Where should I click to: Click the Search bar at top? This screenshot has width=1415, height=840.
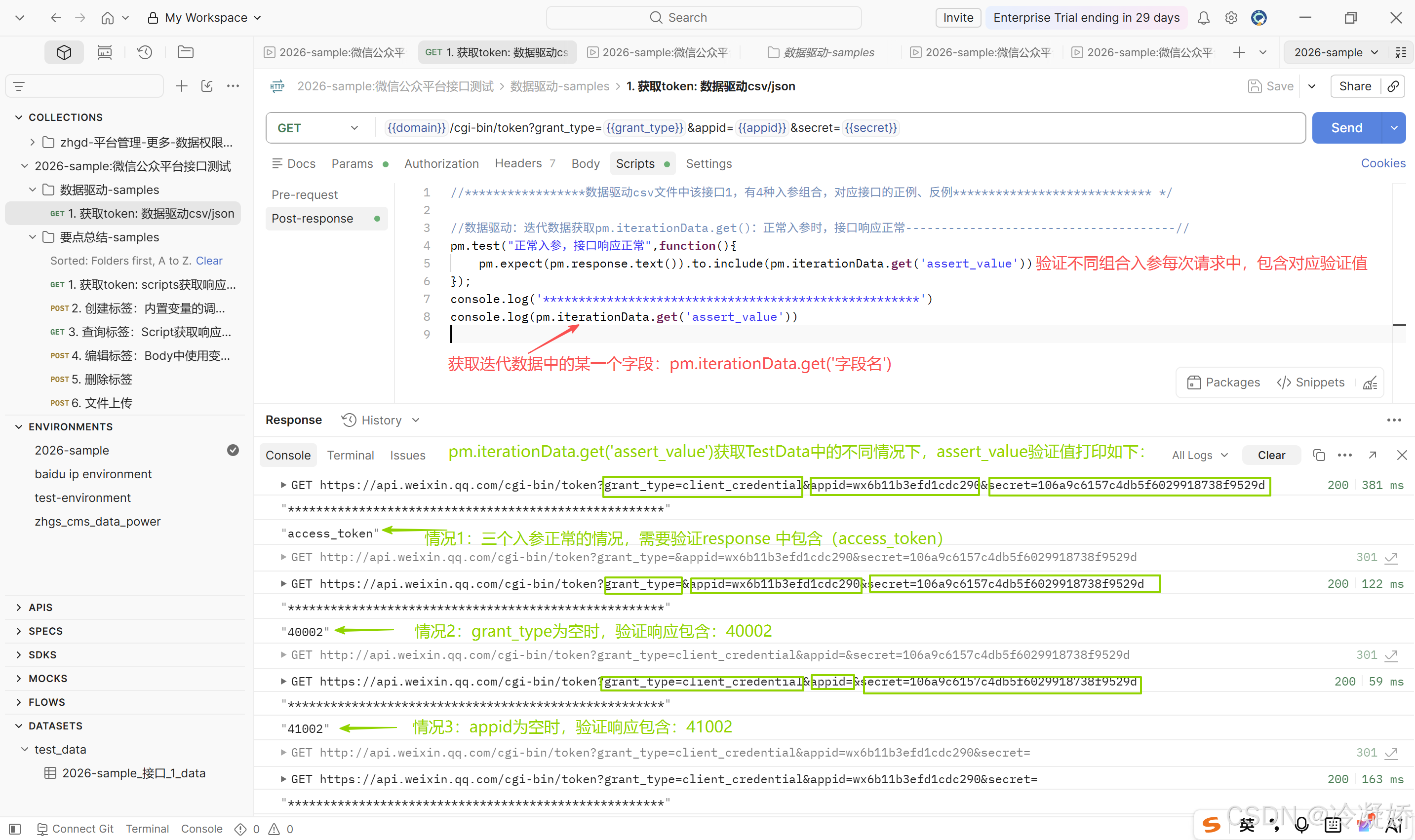[x=704, y=18]
